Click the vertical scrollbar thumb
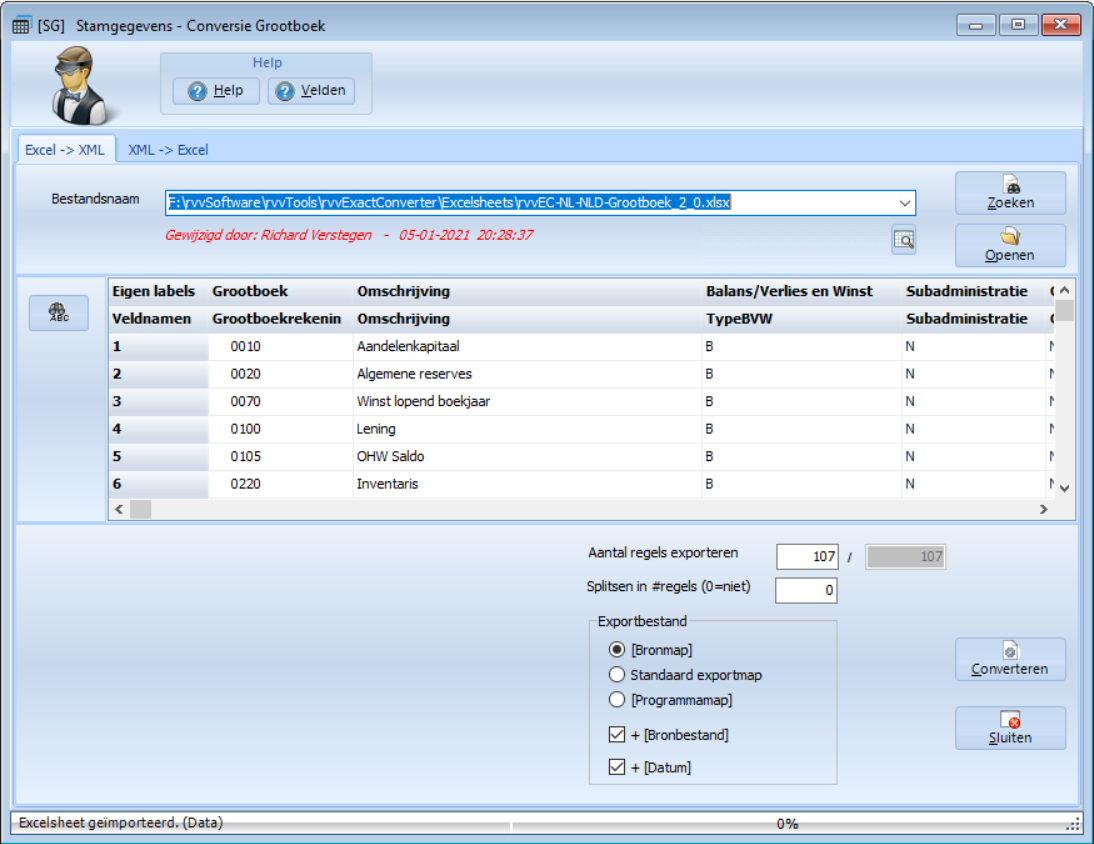 point(1064,310)
